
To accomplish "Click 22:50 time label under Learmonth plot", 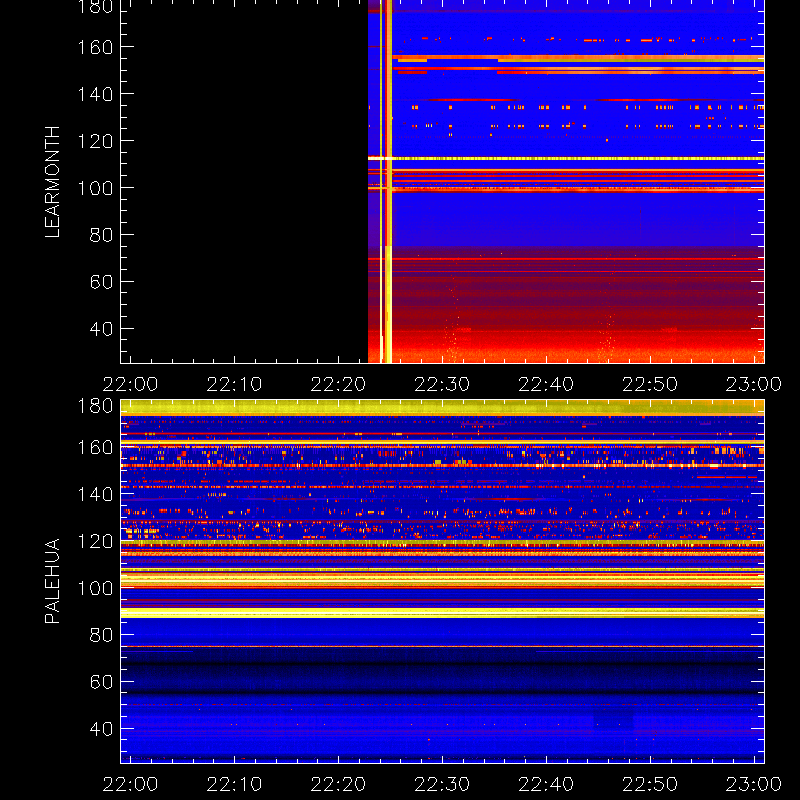I will tap(650, 384).
